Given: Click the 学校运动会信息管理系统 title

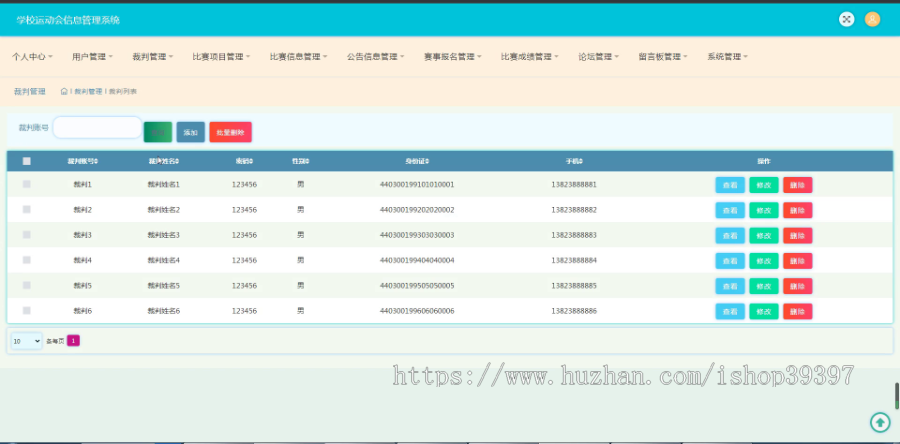Looking at the screenshot, I should pos(68,20).
